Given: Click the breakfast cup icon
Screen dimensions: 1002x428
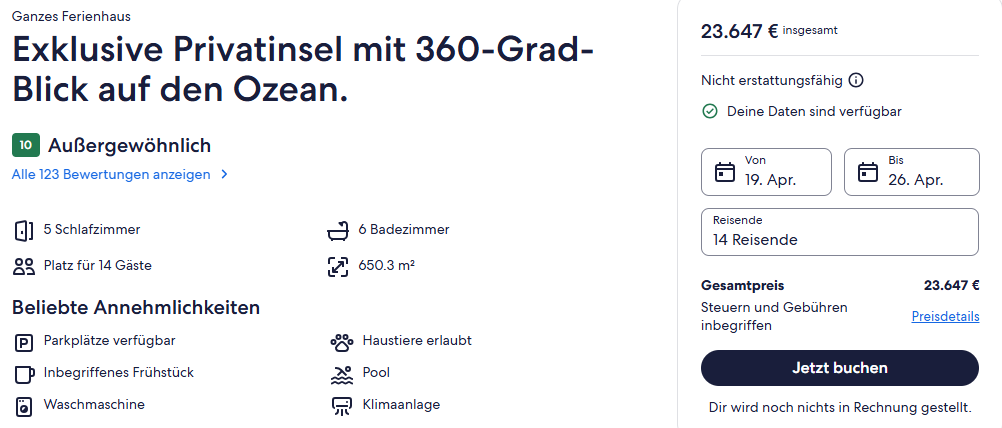Looking at the screenshot, I should (24, 374).
